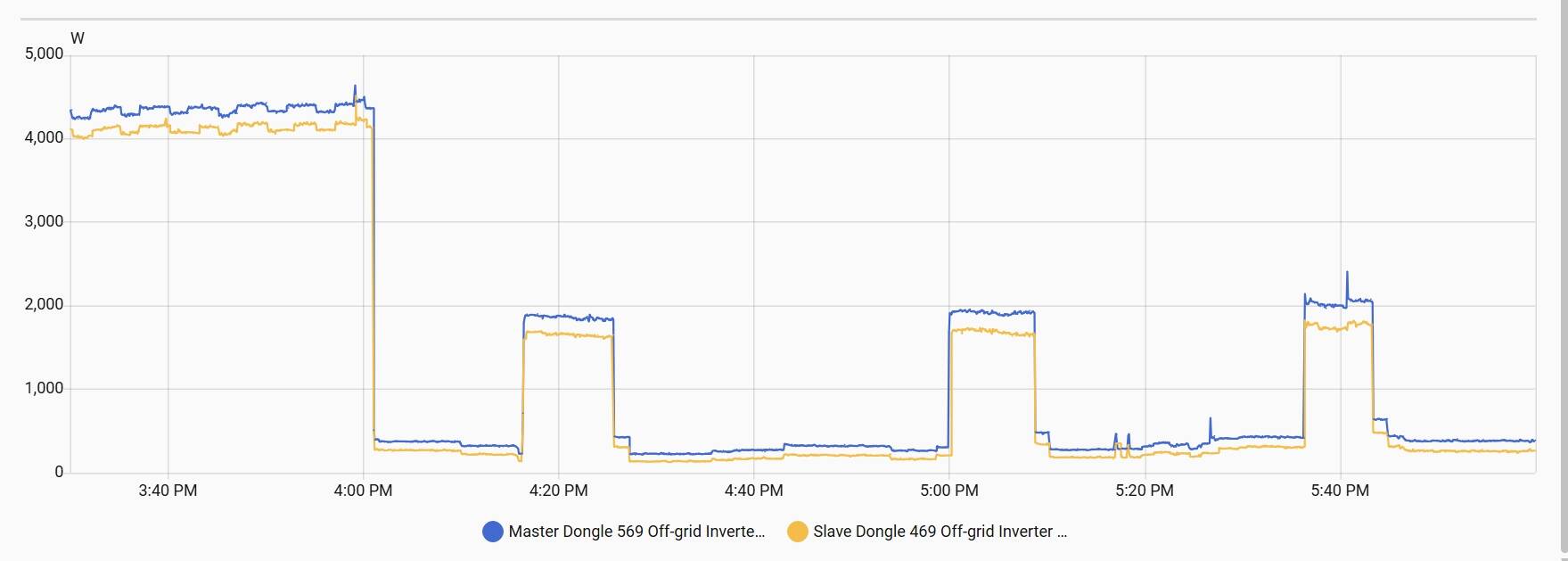
Task: Click the blue Master Dongle legend circle
Action: (492, 532)
